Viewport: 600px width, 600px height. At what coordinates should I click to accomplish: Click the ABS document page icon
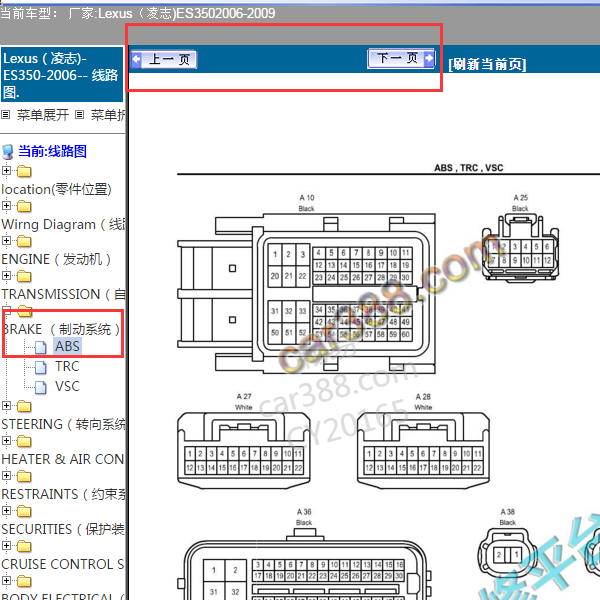pyautogui.click(x=41, y=347)
